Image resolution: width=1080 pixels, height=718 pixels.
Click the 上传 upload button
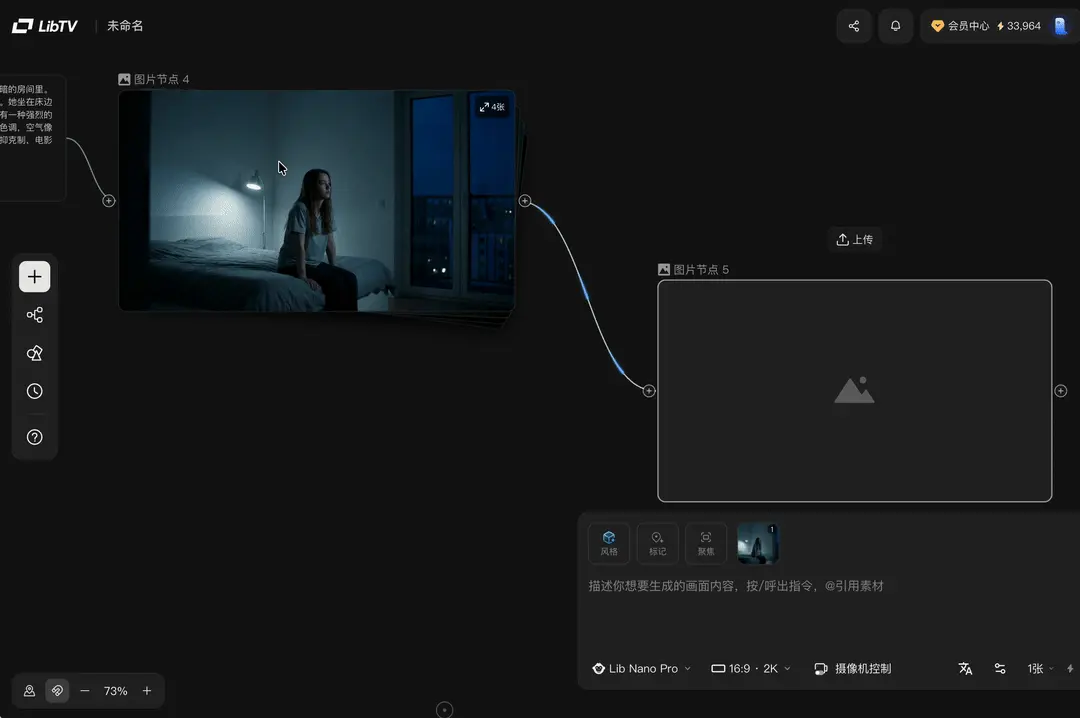[856, 239]
